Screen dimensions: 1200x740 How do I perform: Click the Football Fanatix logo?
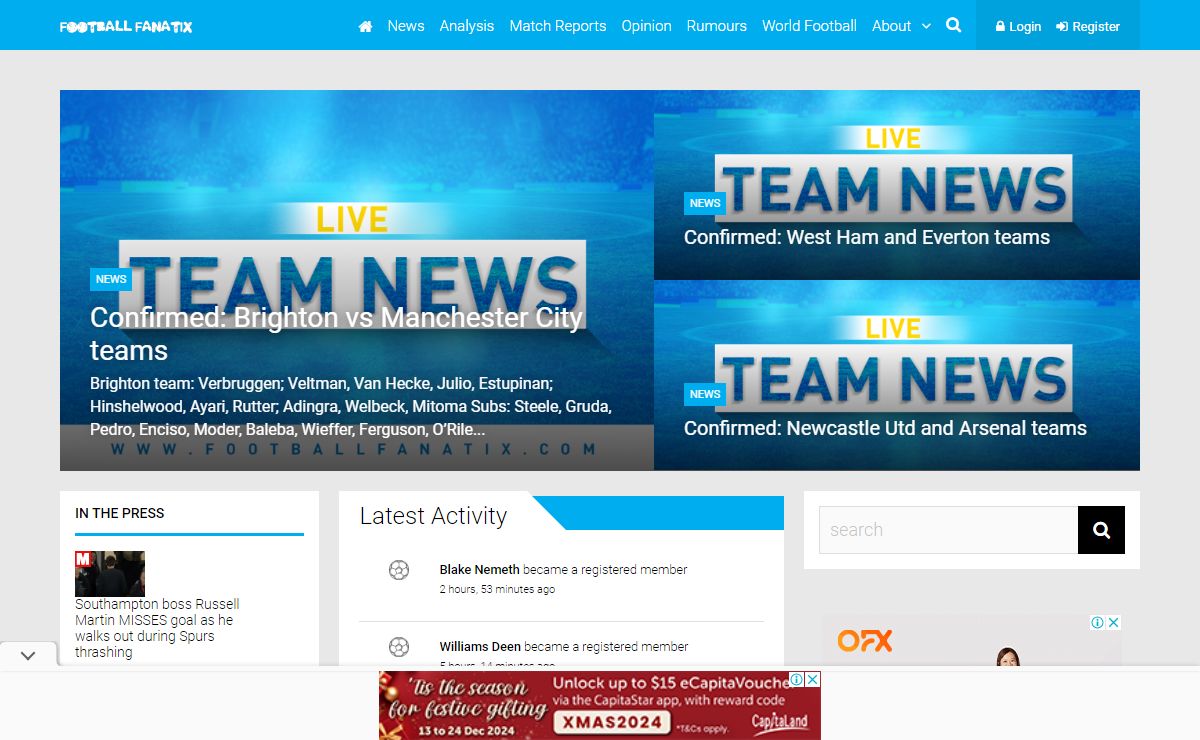126,26
